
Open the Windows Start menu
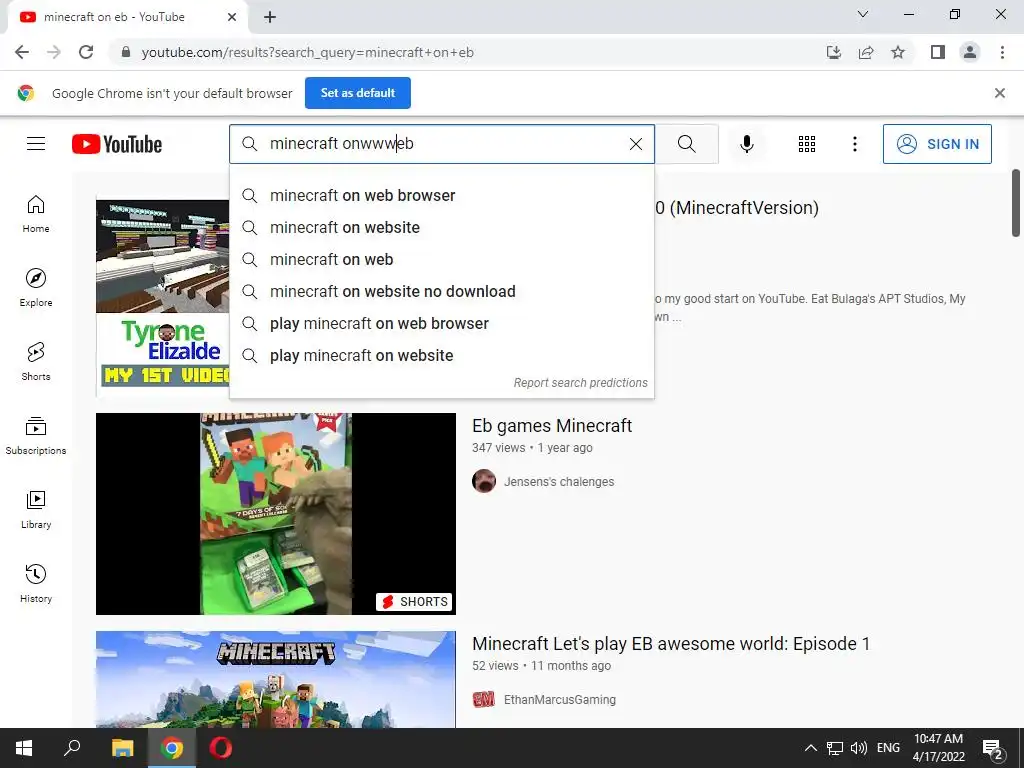[24, 748]
